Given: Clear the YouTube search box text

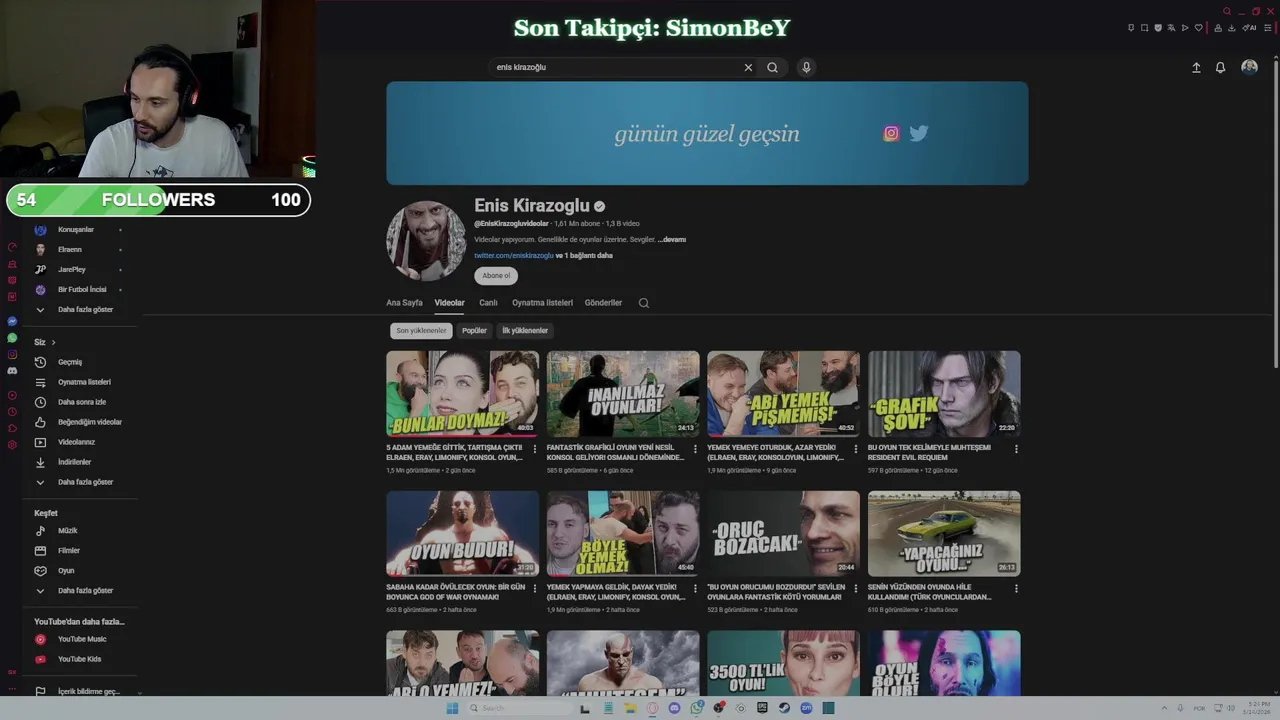Looking at the screenshot, I should 748,67.
